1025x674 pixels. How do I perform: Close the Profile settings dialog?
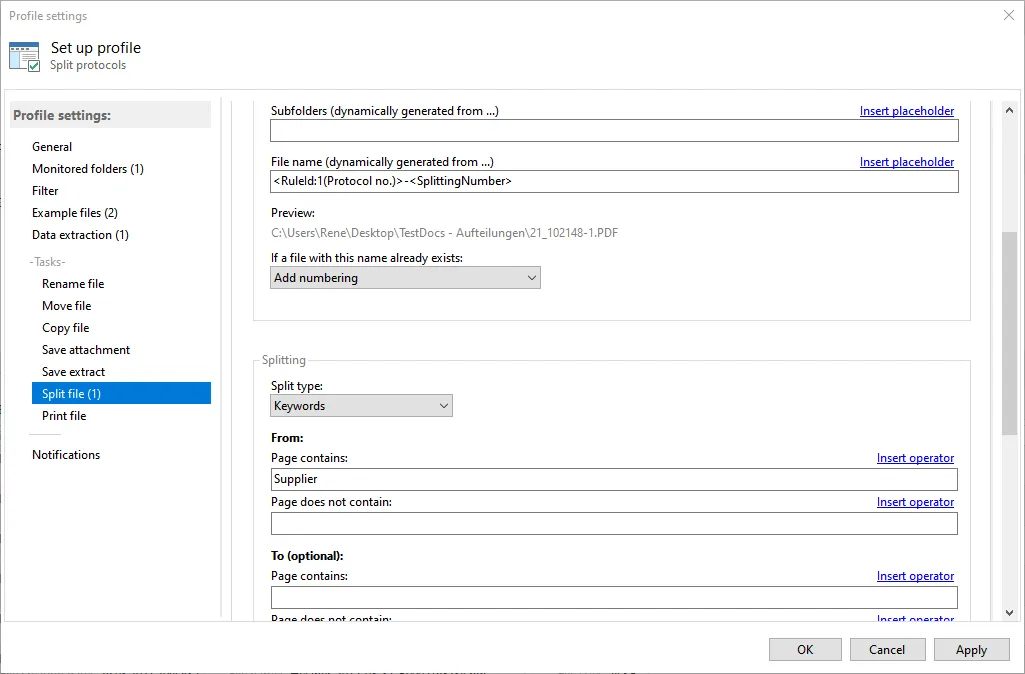pos(1009,15)
